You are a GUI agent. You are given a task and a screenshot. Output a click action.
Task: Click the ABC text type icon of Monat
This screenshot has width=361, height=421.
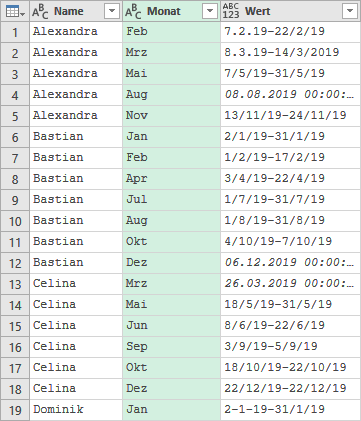pos(133,12)
